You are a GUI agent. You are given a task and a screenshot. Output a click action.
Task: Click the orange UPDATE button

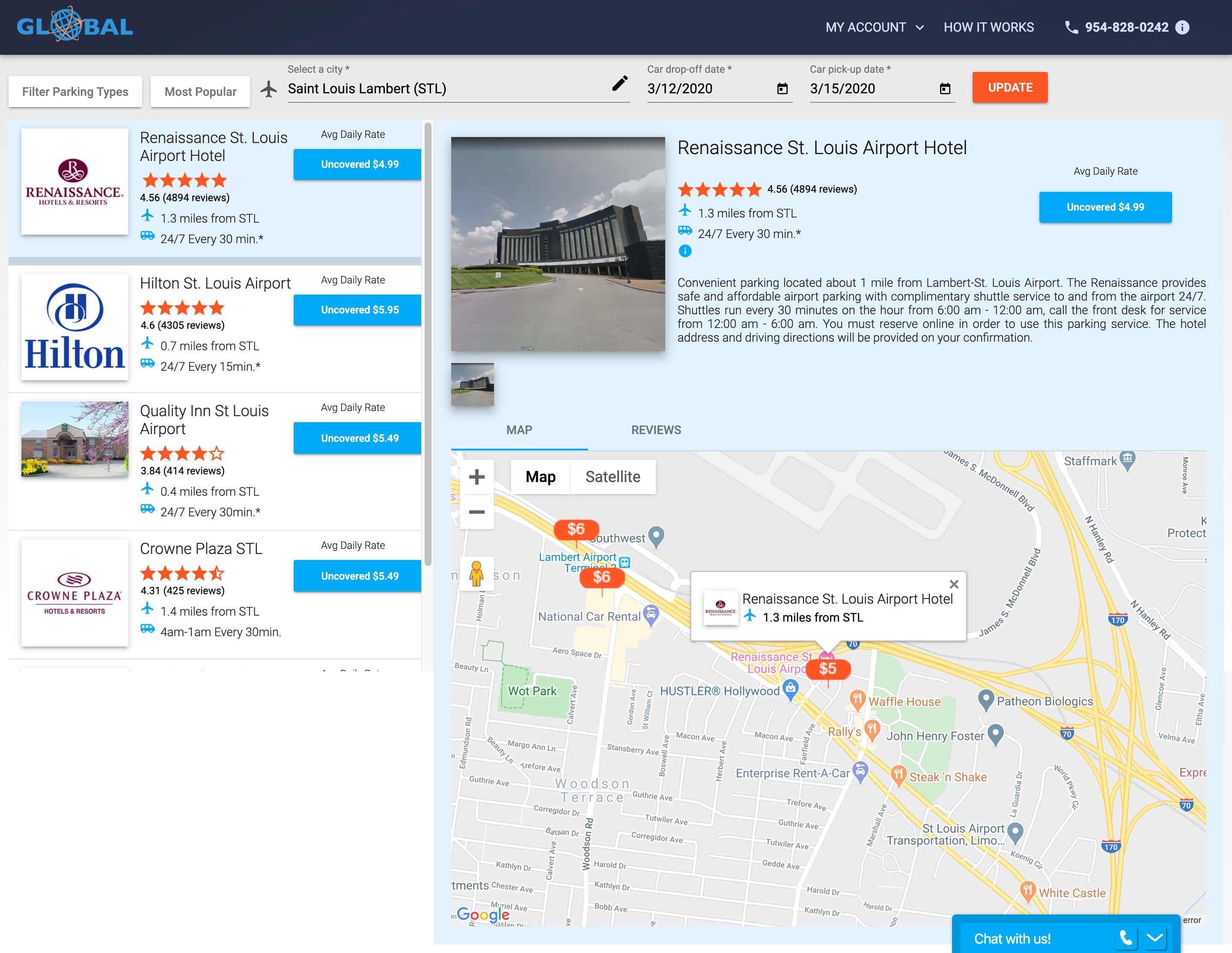[1010, 87]
